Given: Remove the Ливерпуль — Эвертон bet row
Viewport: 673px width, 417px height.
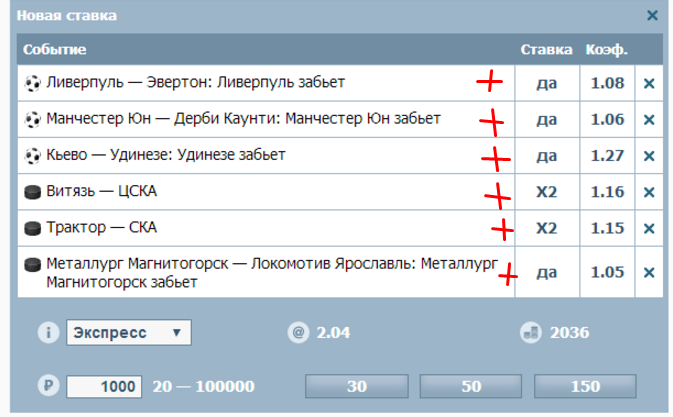Looking at the screenshot, I should (x=648, y=83).
